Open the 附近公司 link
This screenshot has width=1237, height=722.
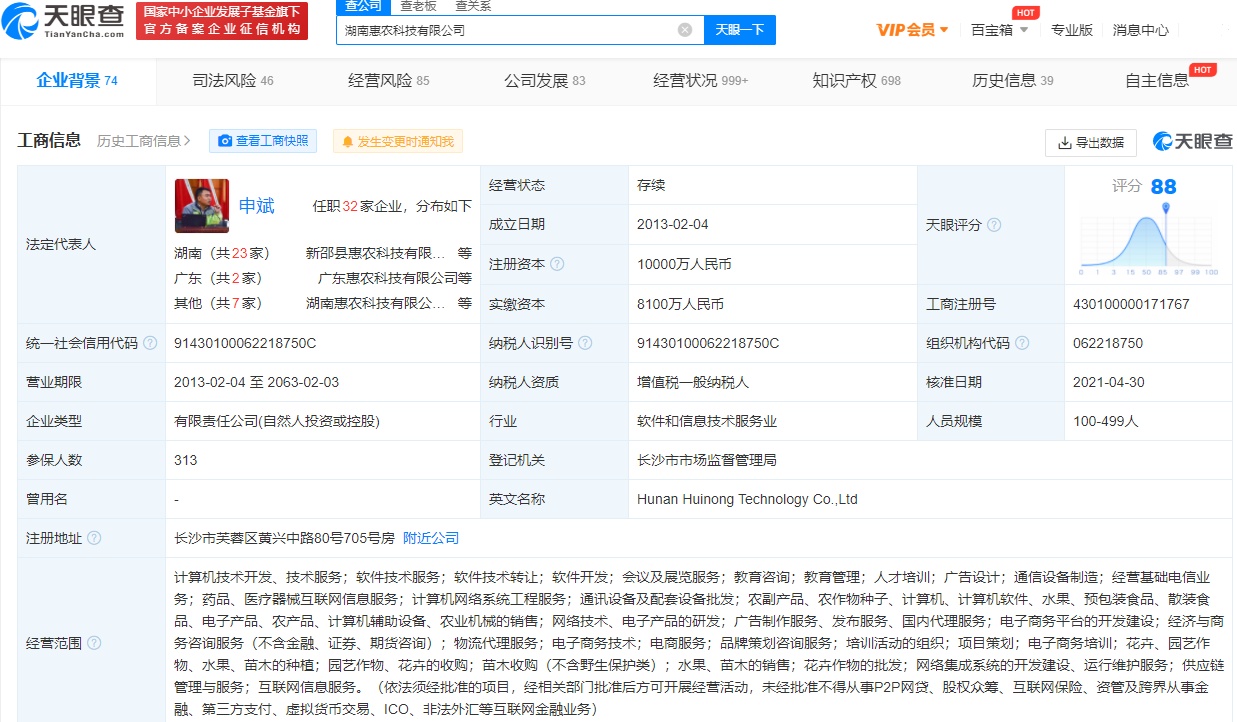click(x=431, y=538)
